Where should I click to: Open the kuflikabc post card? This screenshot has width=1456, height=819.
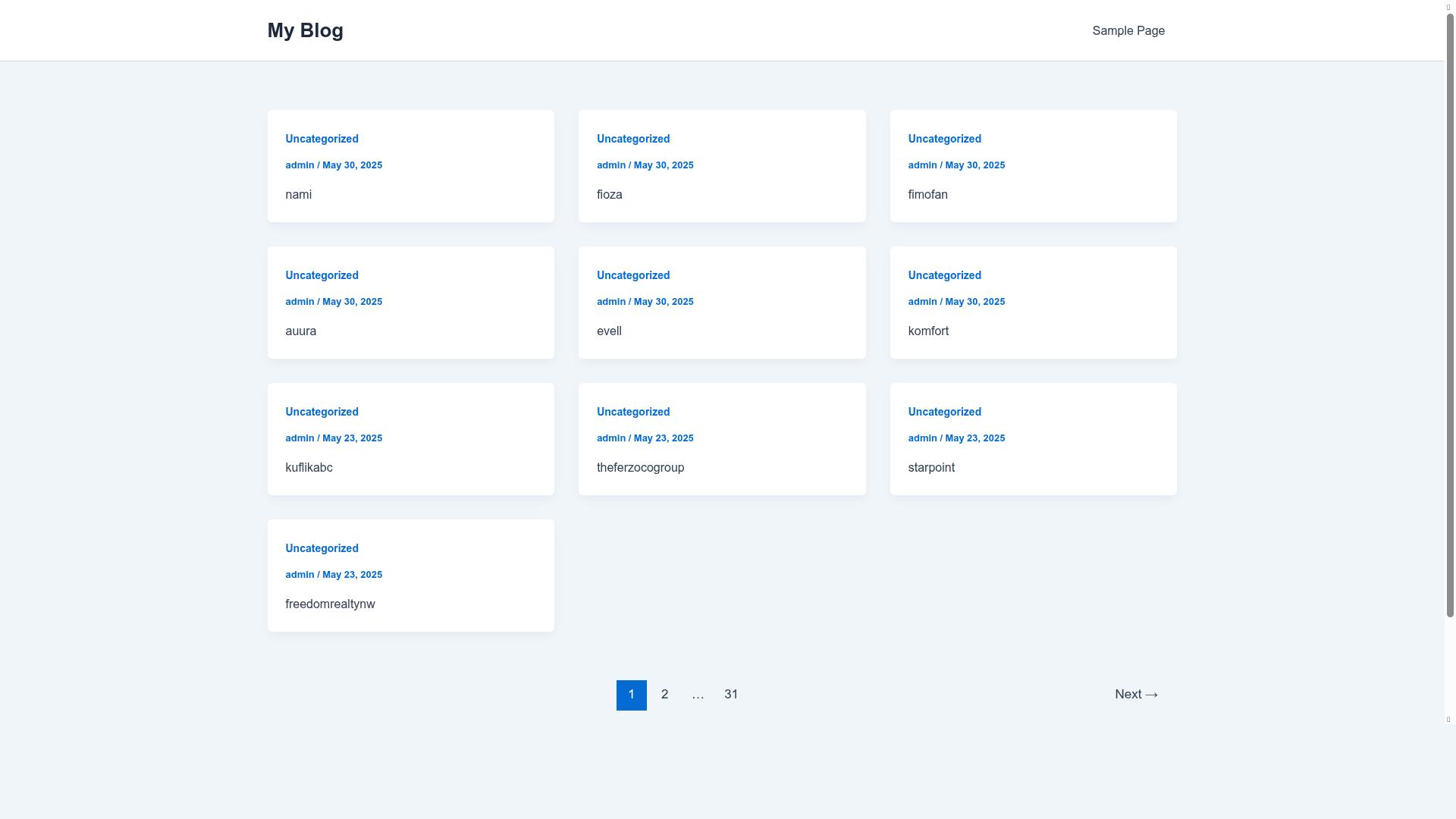click(x=309, y=468)
